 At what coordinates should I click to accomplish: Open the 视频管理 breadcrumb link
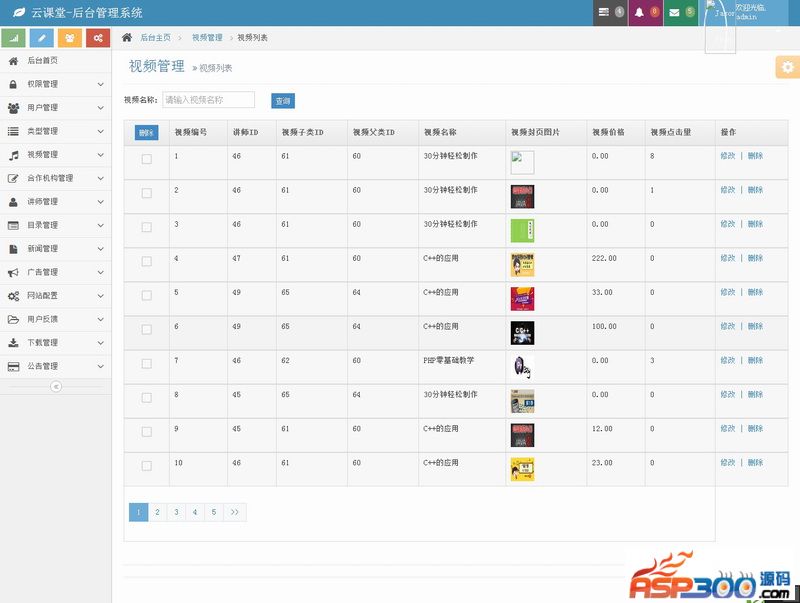click(207, 37)
